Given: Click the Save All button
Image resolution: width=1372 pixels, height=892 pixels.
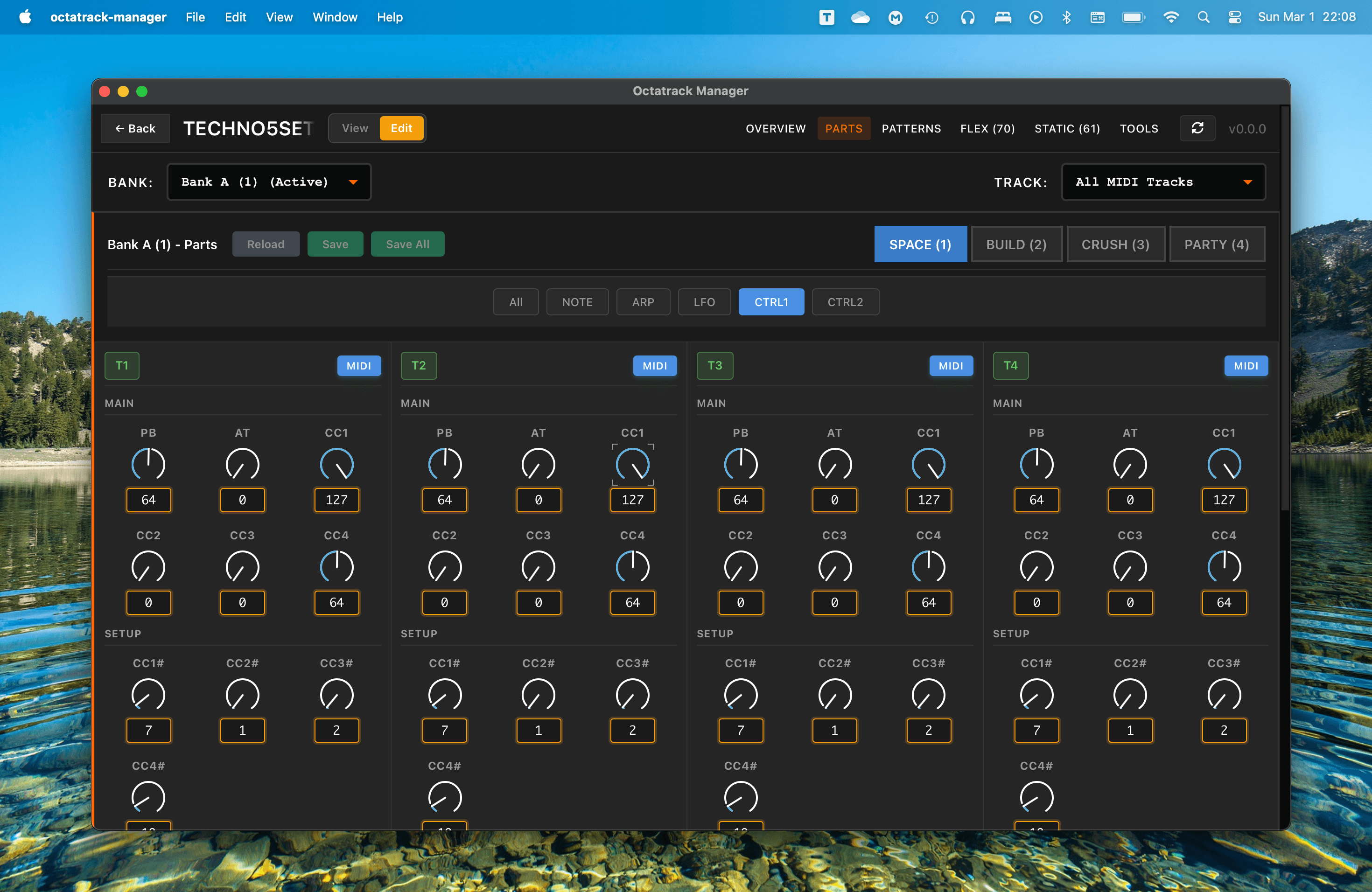Looking at the screenshot, I should [407, 244].
